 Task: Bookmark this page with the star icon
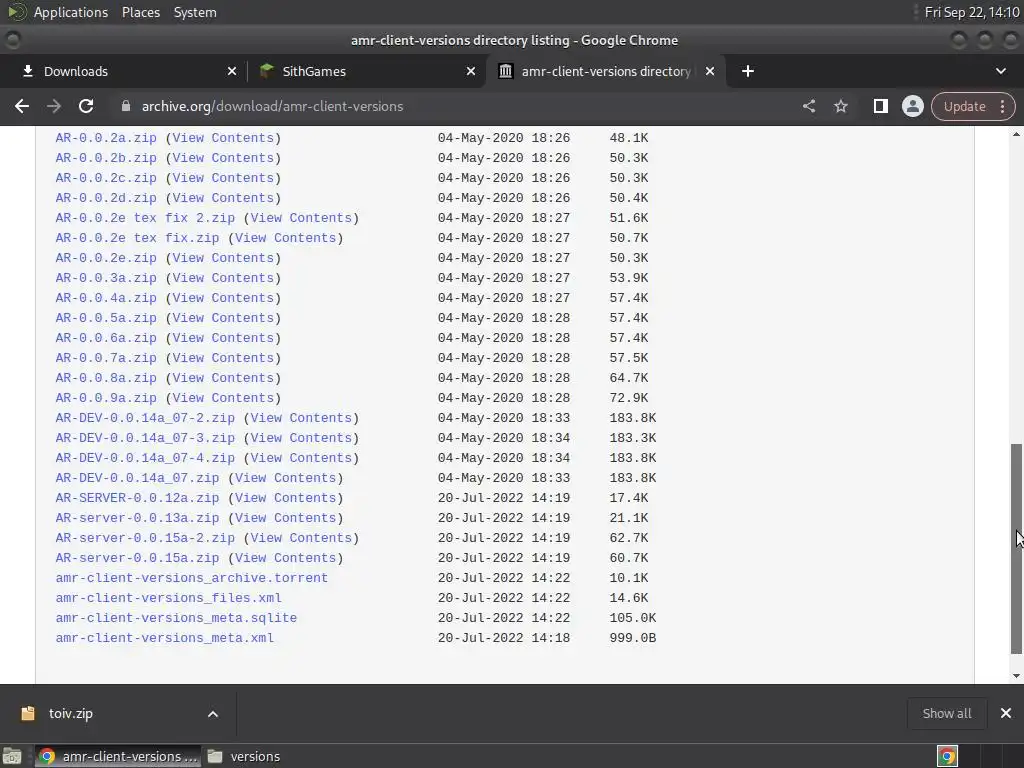[840, 106]
